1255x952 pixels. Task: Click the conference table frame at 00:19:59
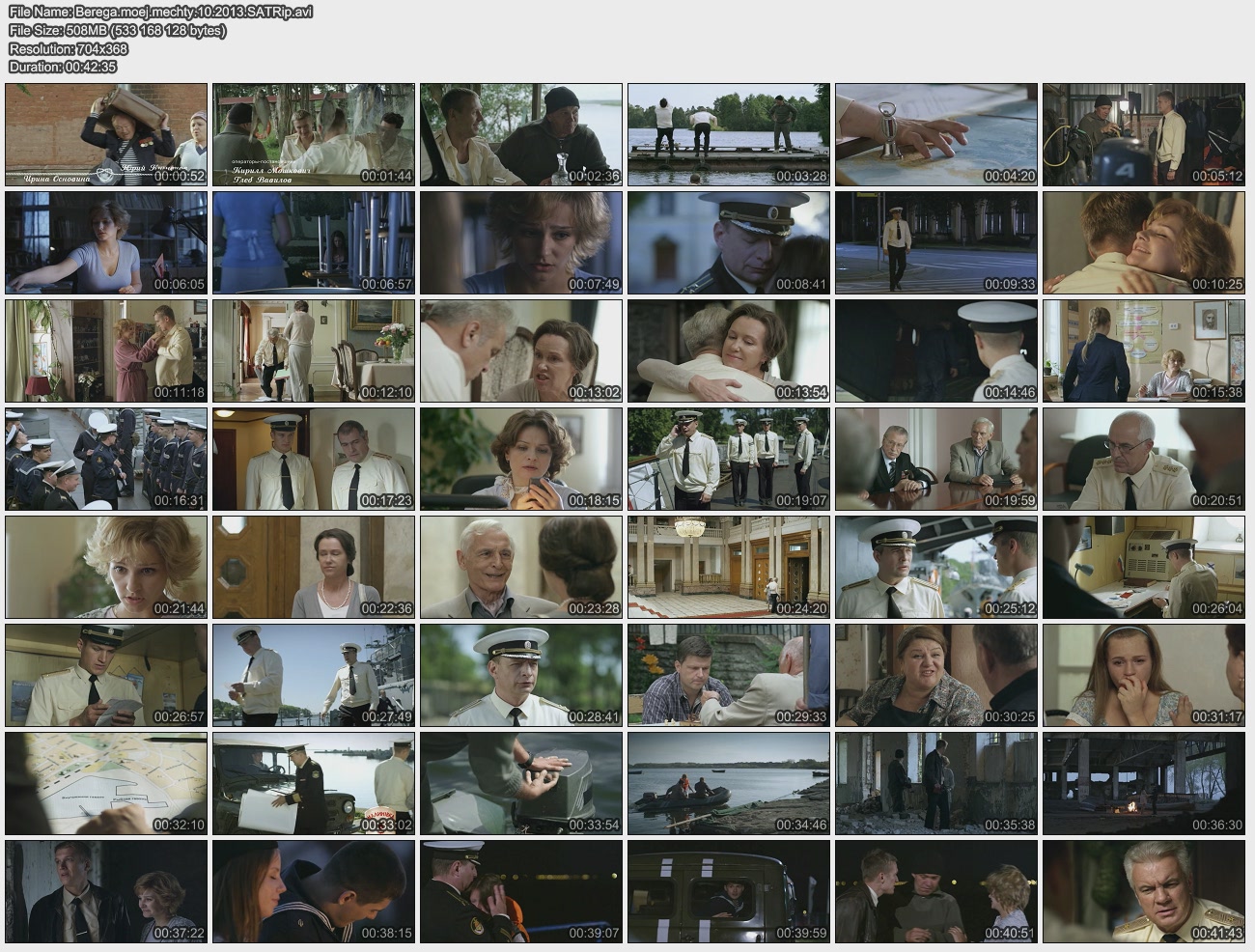coord(936,459)
